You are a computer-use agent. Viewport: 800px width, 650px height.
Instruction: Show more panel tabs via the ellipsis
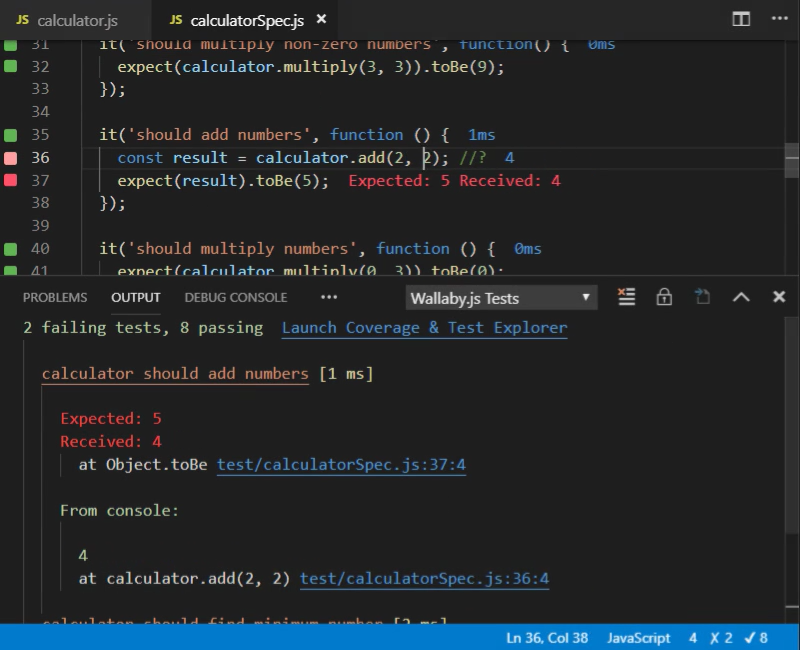(x=329, y=297)
